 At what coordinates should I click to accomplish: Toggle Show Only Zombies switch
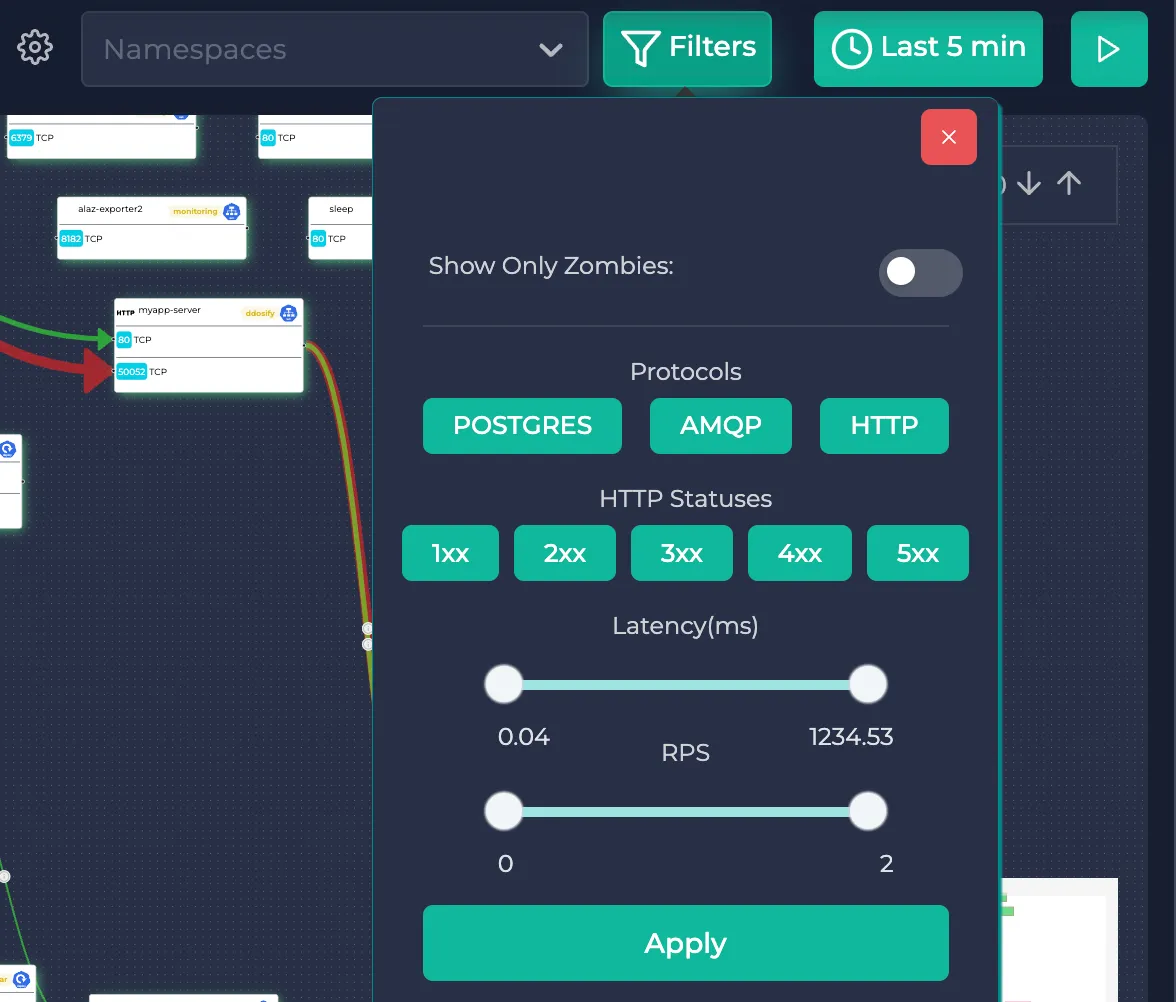[920, 272]
